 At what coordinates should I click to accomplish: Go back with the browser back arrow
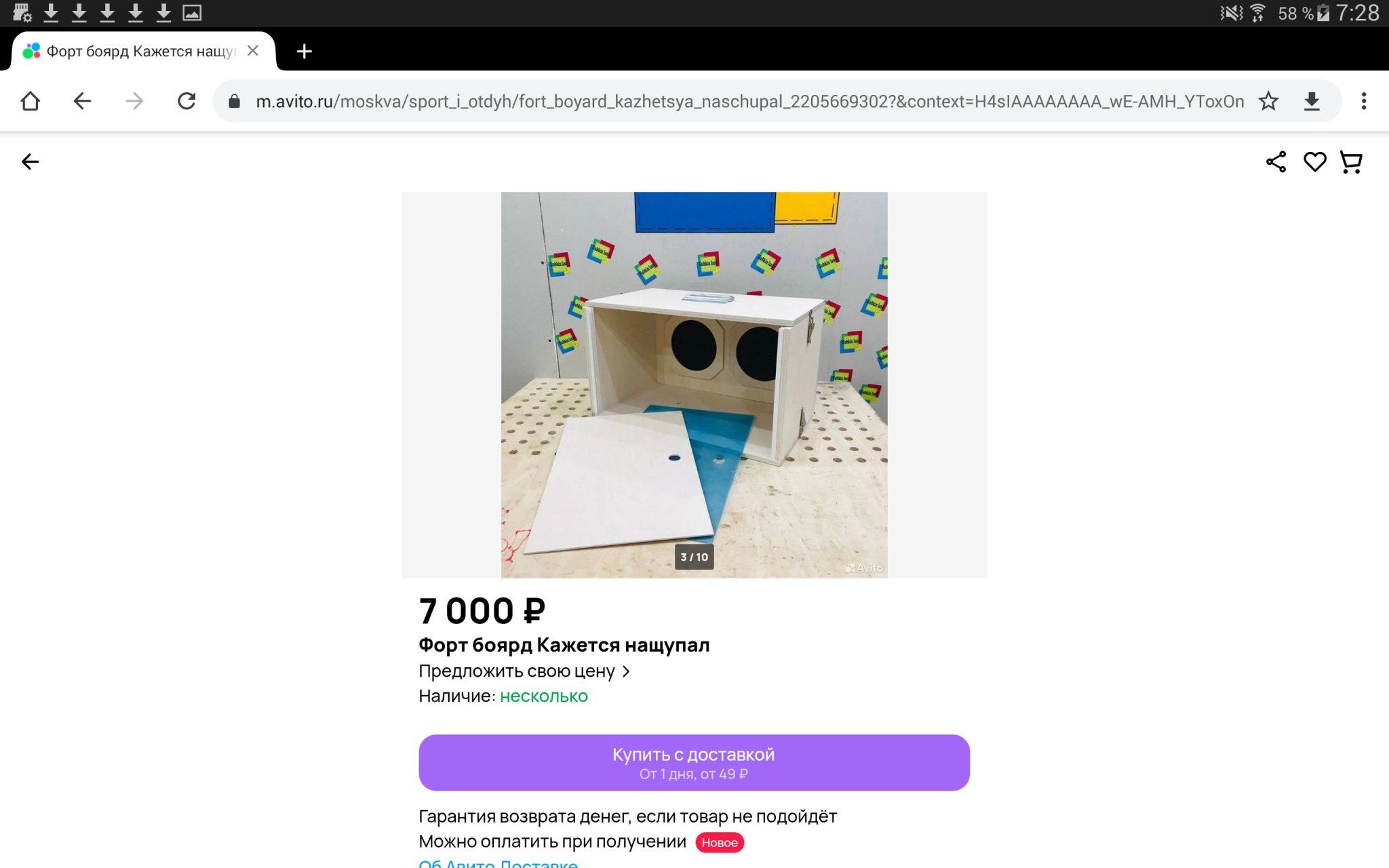pos(82,102)
